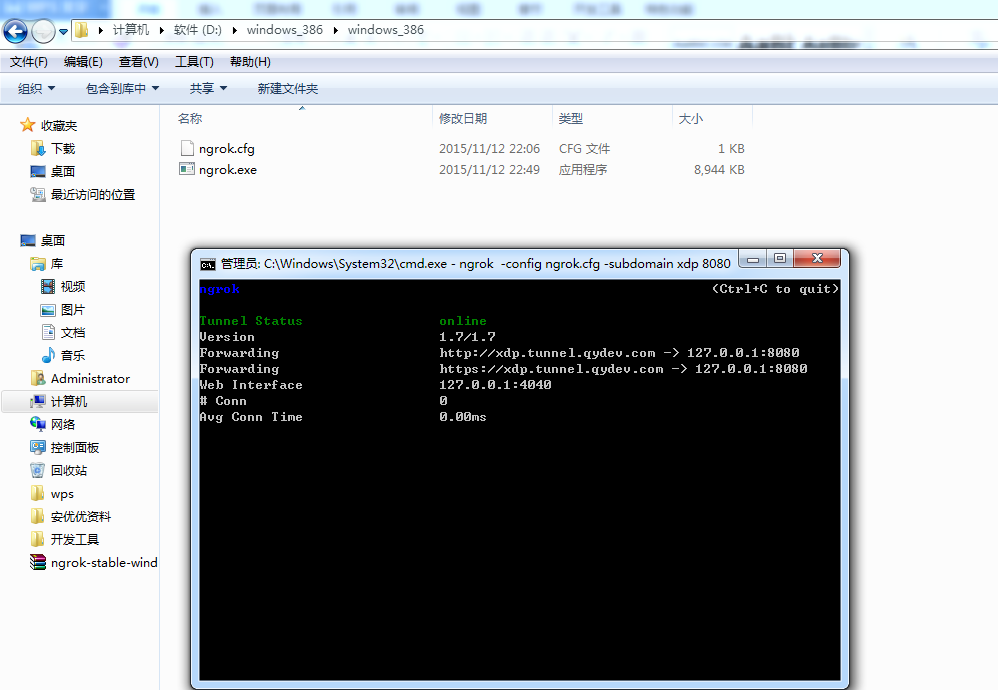Sort by the 类型 column header

tap(570, 118)
